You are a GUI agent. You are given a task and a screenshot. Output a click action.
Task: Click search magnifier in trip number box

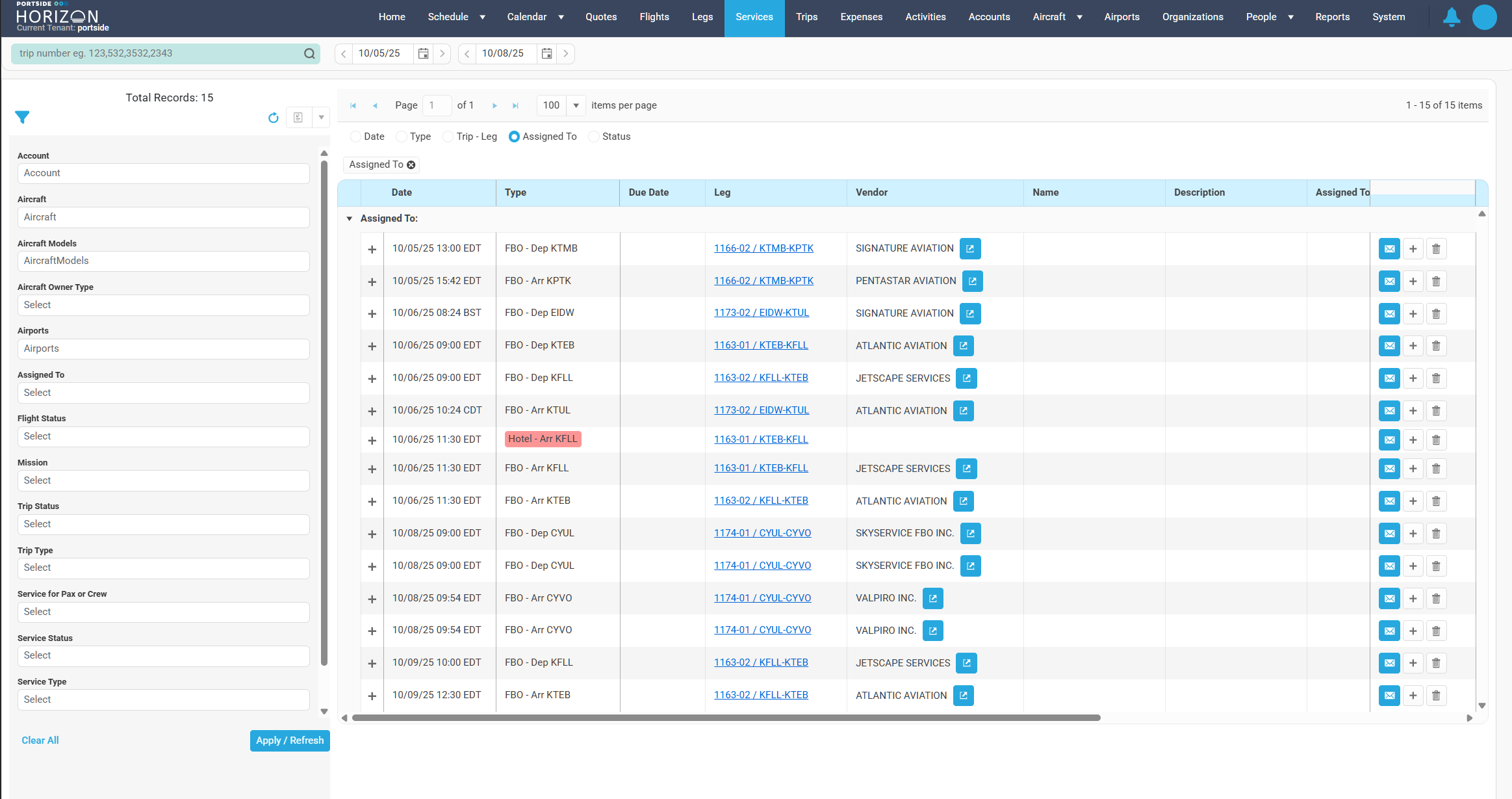pos(309,53)
